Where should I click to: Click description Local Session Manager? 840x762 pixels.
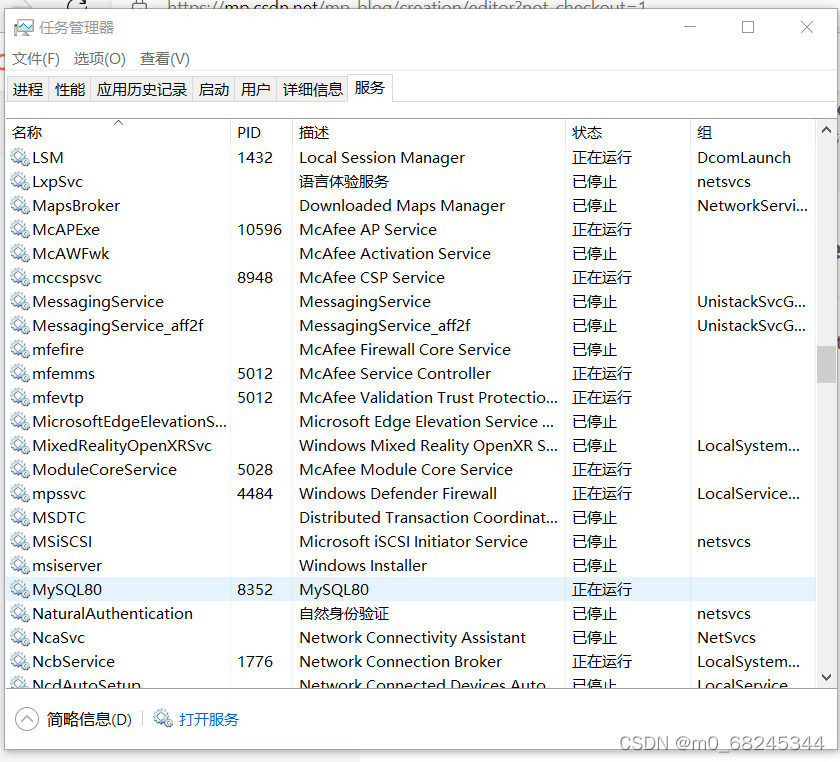tap(382, 158)
